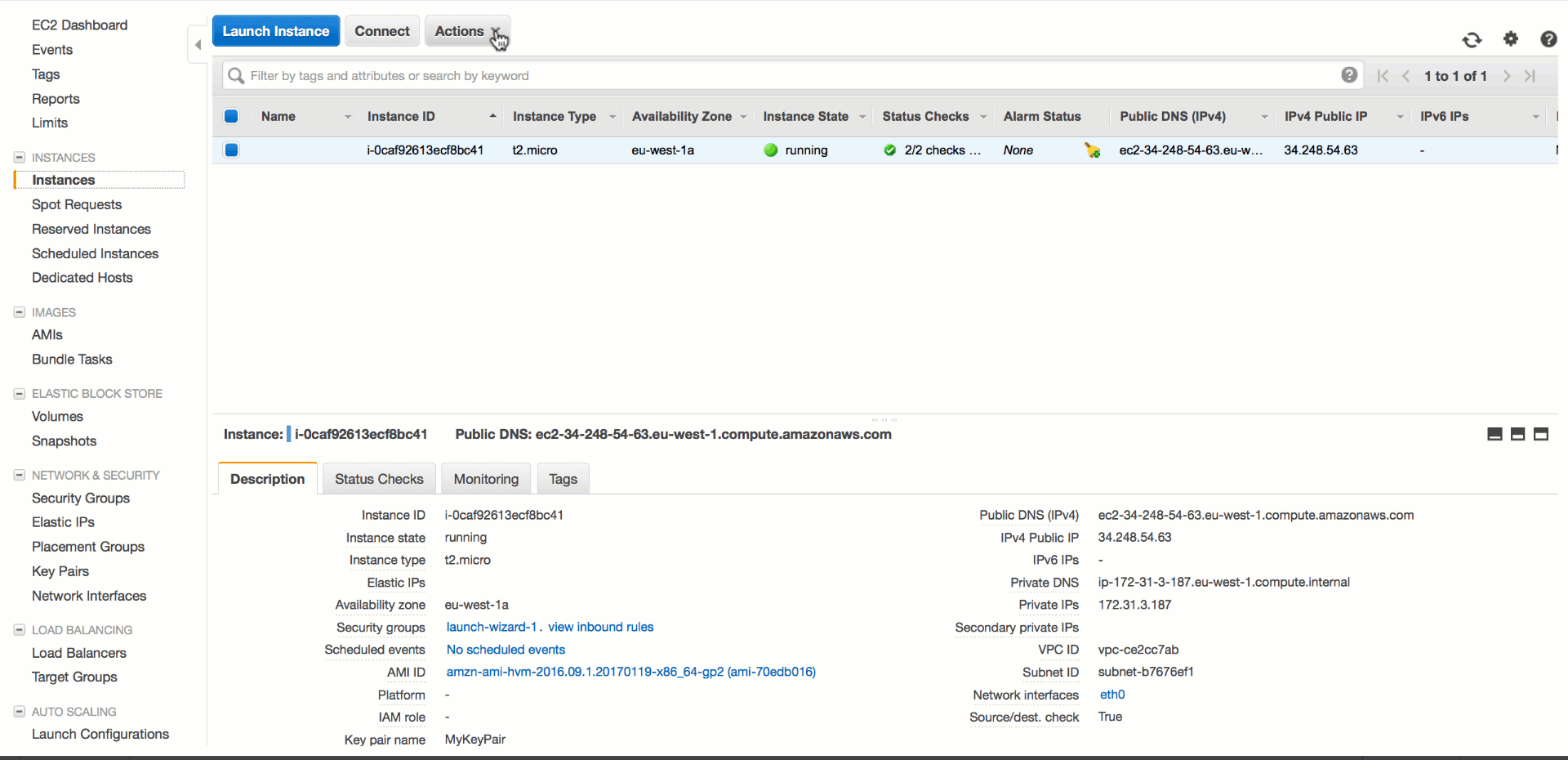Focus the filter by tags search field
The height and width of the screenshot is (760, 1568).
tap(784, 76)
